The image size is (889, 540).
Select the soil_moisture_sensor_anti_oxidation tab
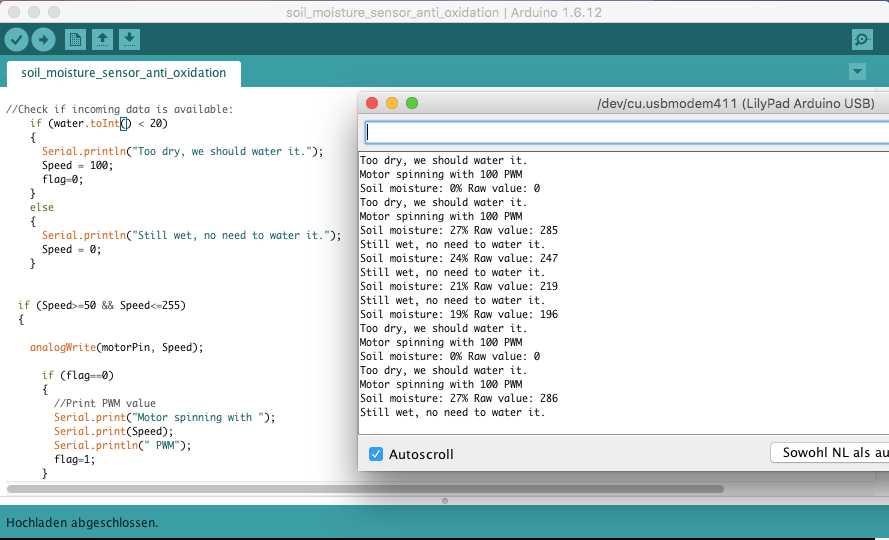124,73
